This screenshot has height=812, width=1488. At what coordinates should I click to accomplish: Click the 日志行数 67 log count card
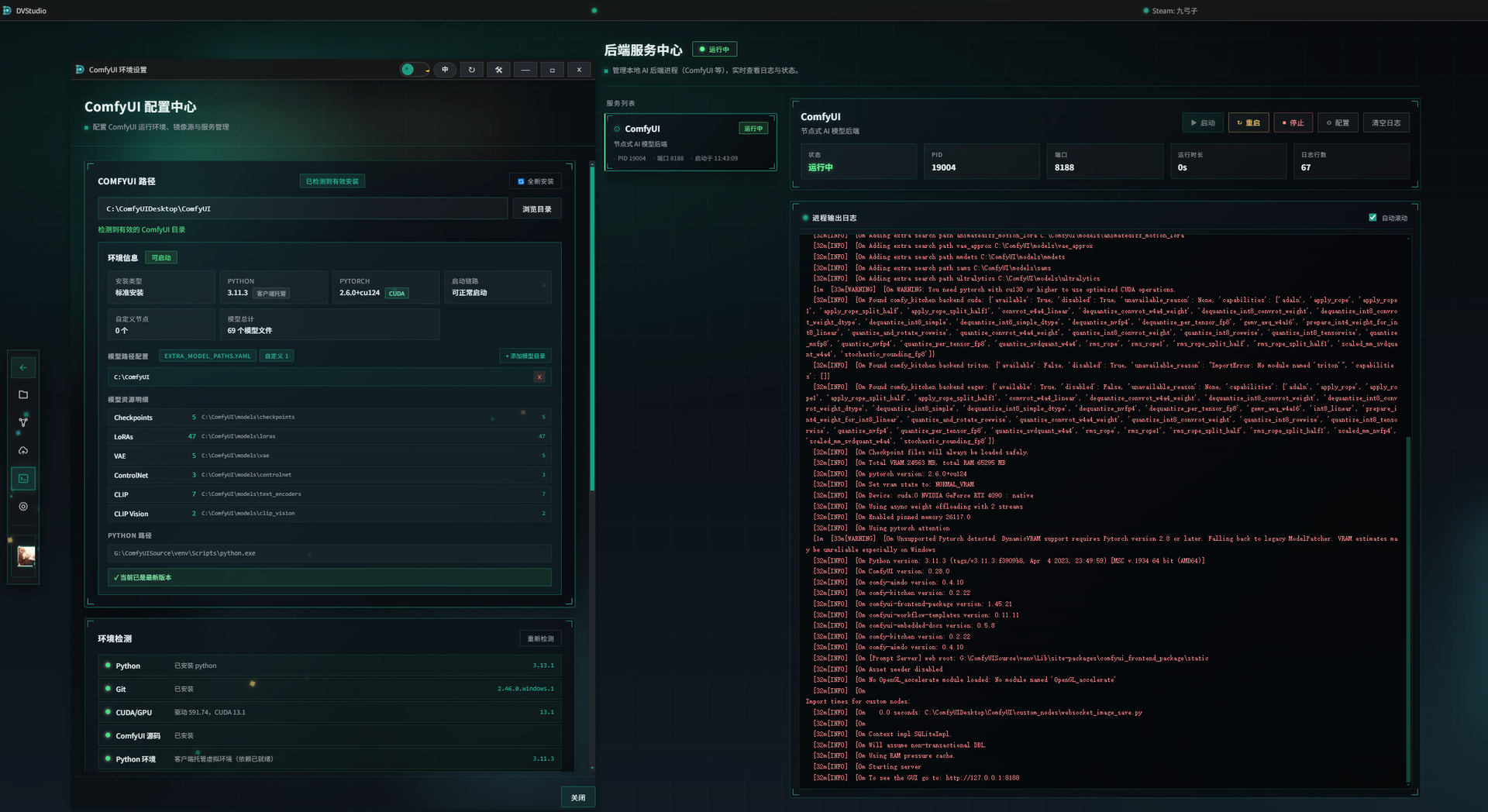[1351, 161]
